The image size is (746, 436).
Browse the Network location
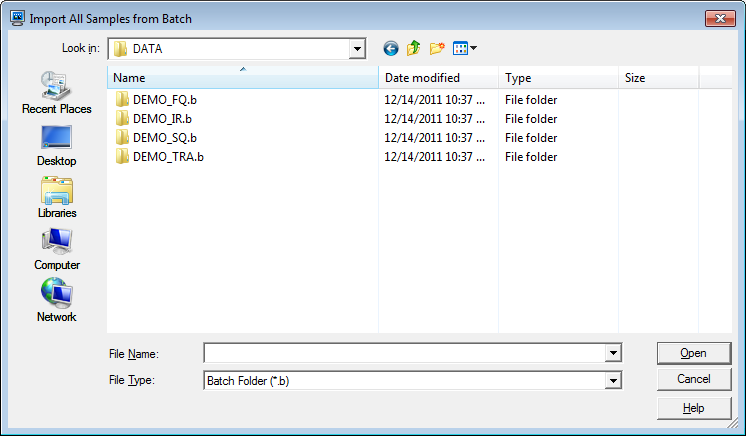pyautogui.click(x=57, y=301)
